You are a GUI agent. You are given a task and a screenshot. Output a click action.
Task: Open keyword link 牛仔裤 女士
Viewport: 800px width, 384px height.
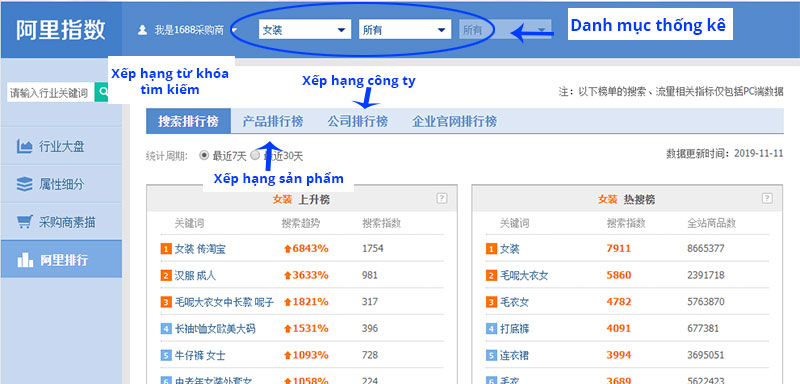click(x=200, y=355)
